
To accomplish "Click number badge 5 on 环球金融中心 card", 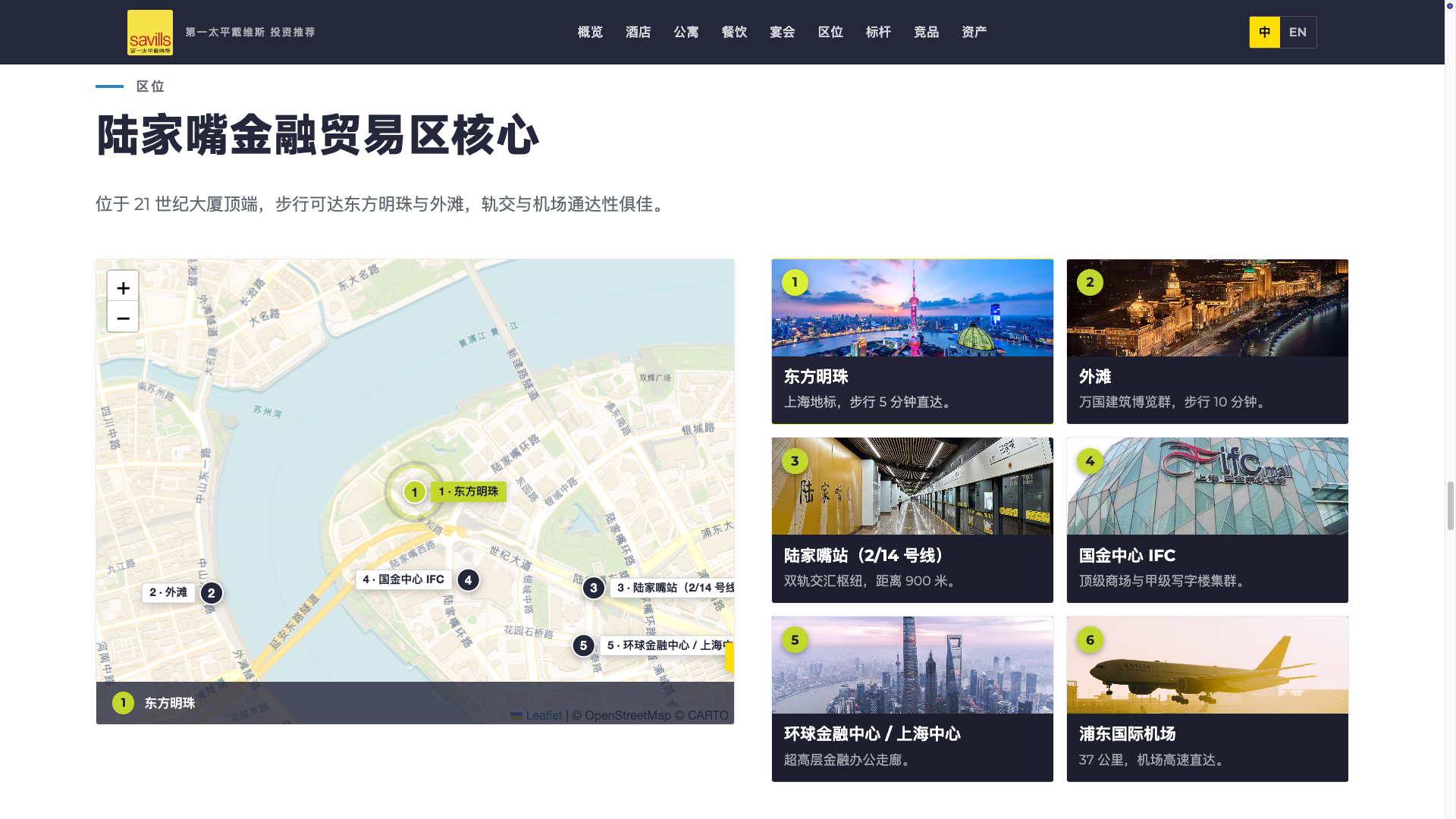I will (795, 640).
